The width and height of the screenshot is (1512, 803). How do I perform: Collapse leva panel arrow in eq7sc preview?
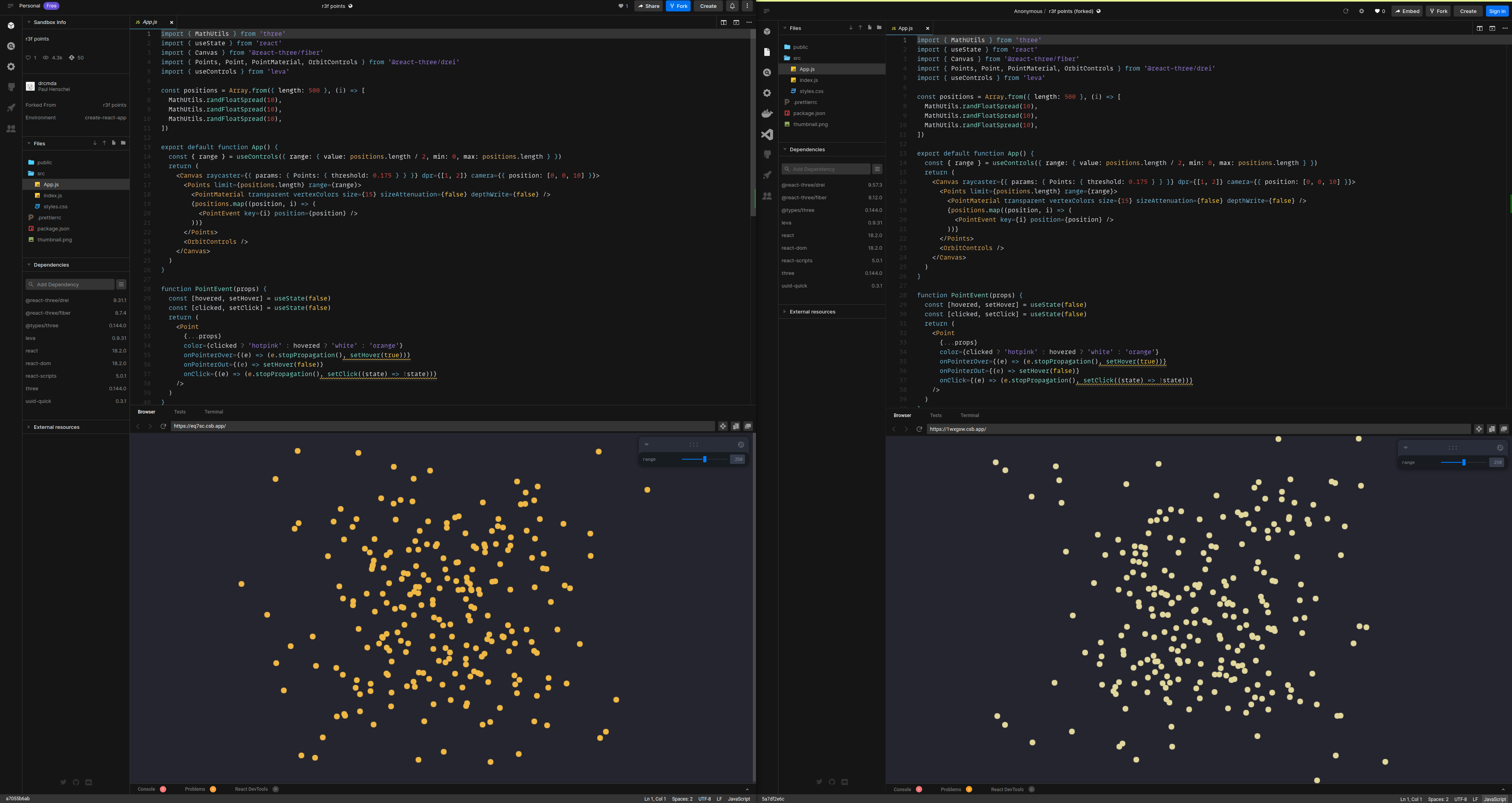647,445
